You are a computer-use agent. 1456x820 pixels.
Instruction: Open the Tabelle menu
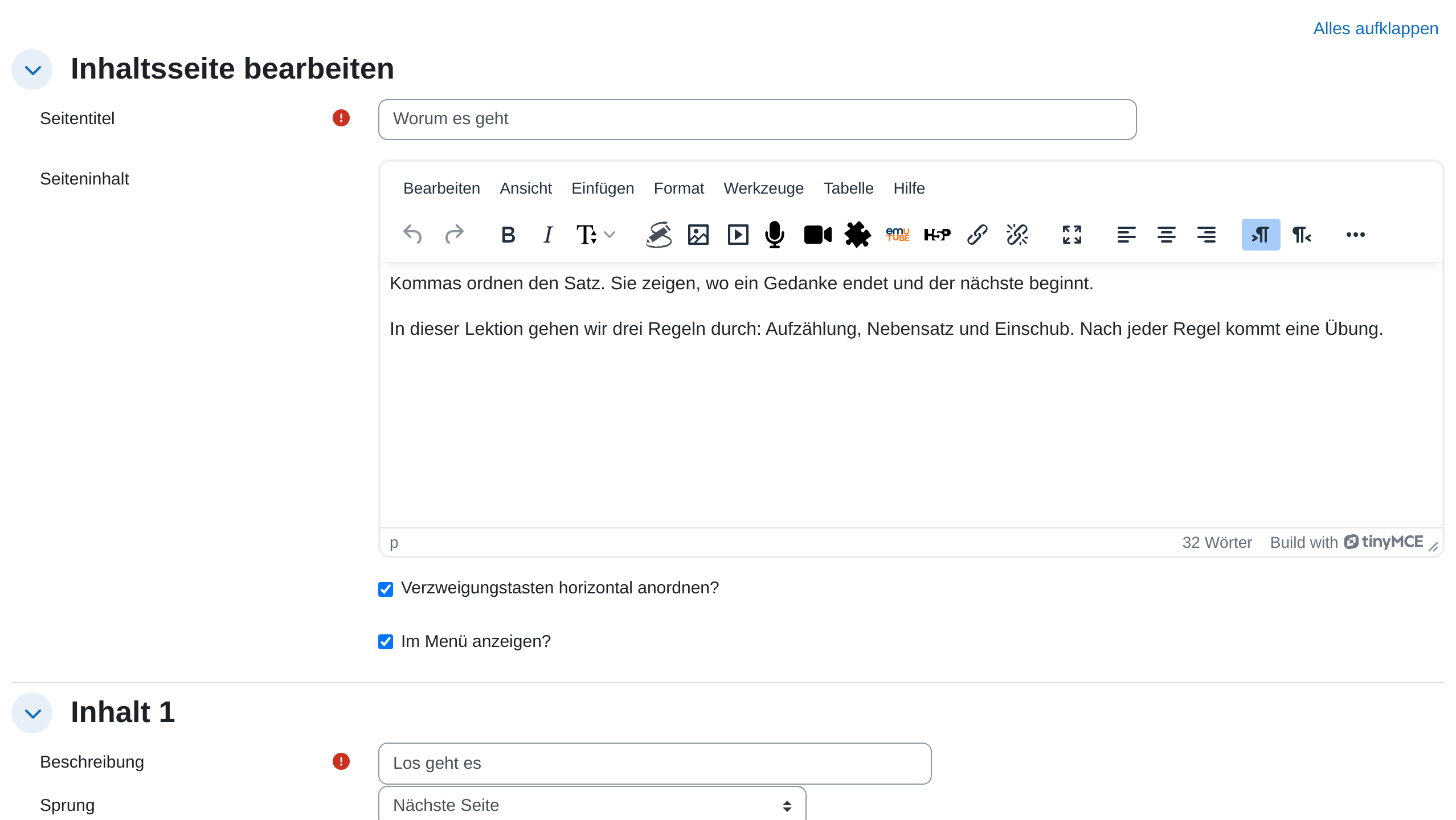pos(848,188)
